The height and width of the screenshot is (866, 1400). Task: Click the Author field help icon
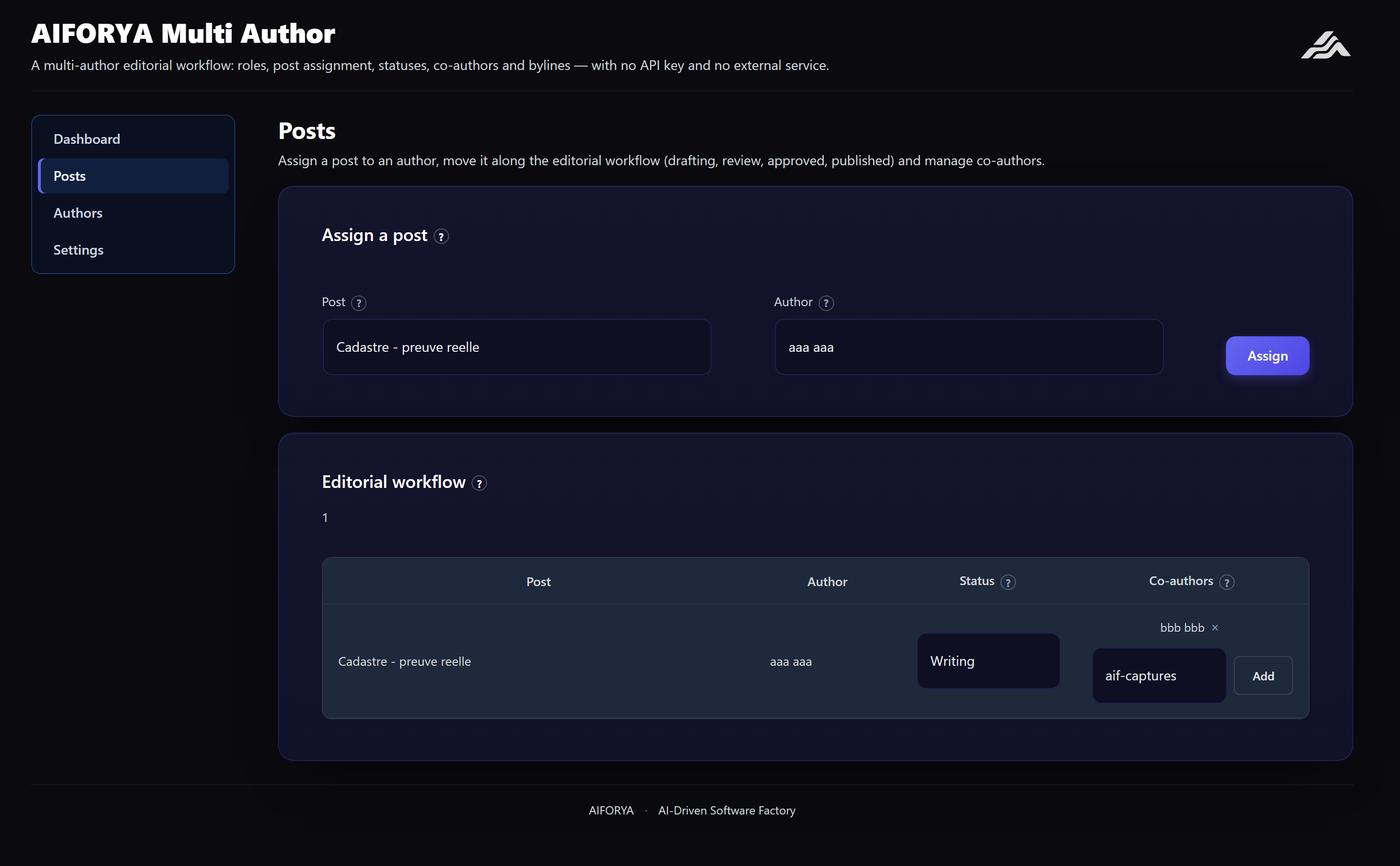click(x=826, y=303)
